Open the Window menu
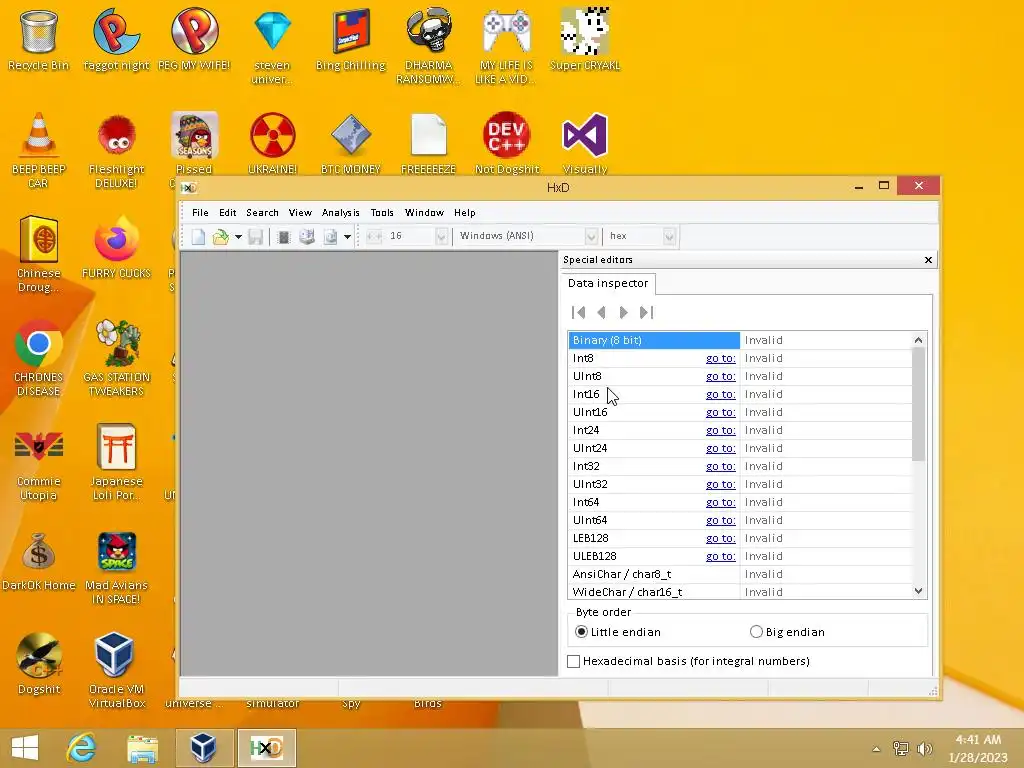 pyautogui.click(x=424, y=213)
